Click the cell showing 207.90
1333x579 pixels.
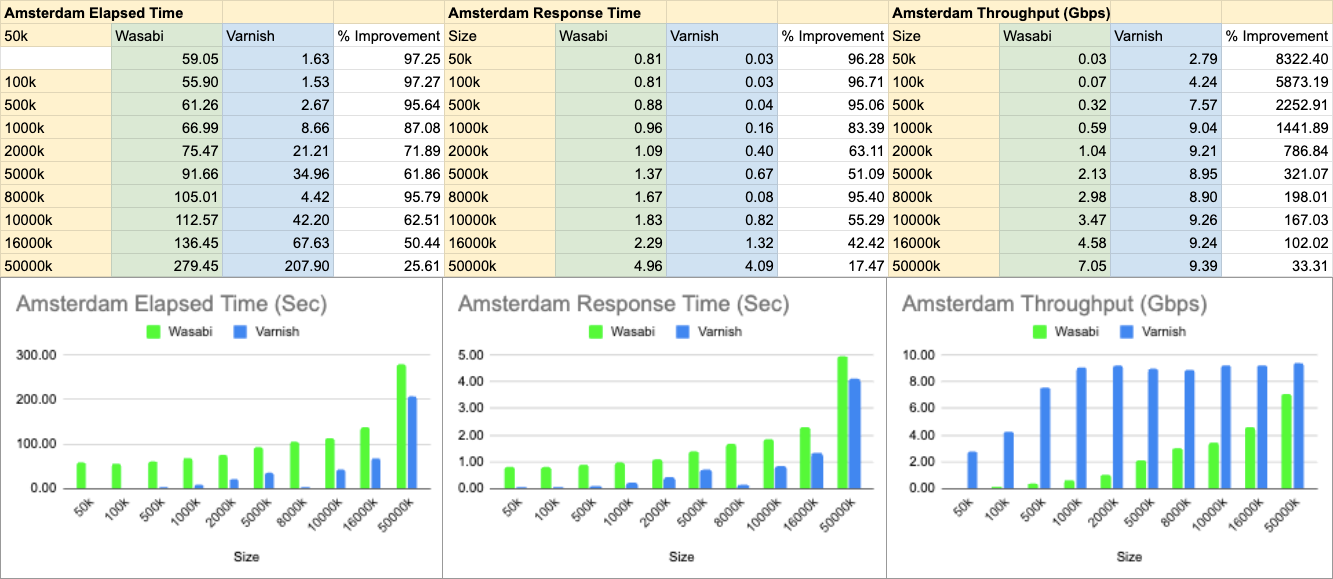278,265
